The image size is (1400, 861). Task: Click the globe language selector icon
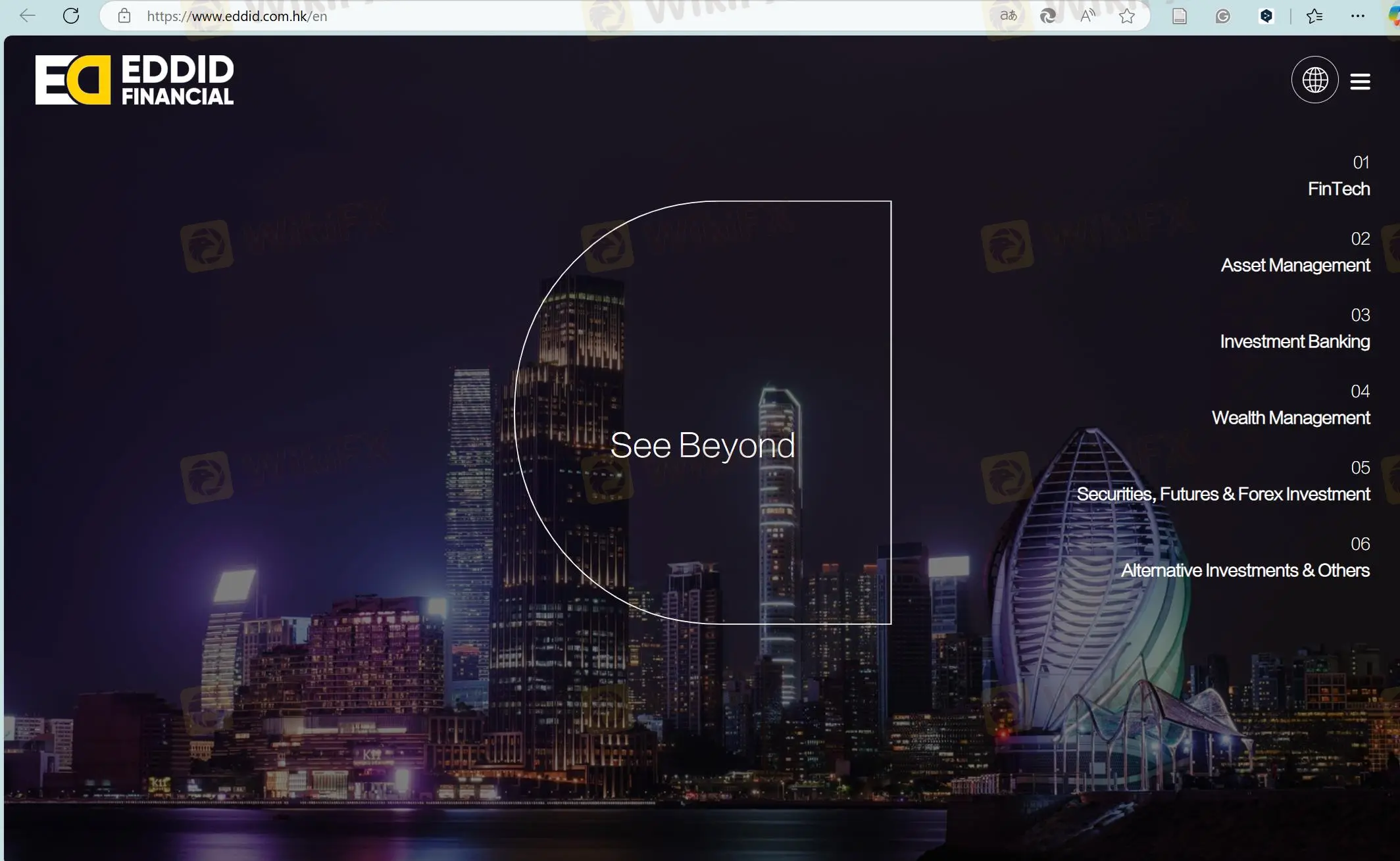tap(1314, 80)
